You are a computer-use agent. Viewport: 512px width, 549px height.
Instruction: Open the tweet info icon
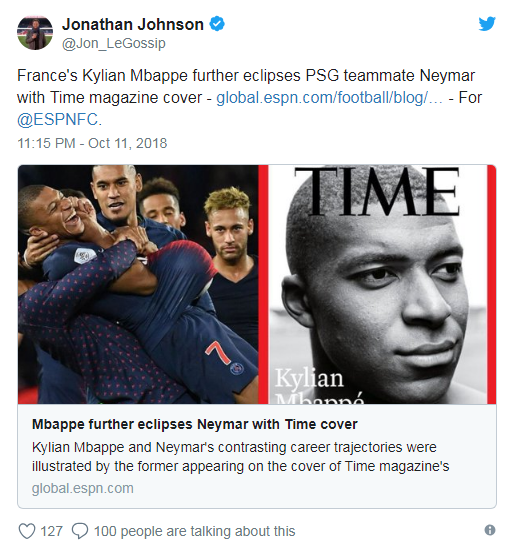point(490,530)
